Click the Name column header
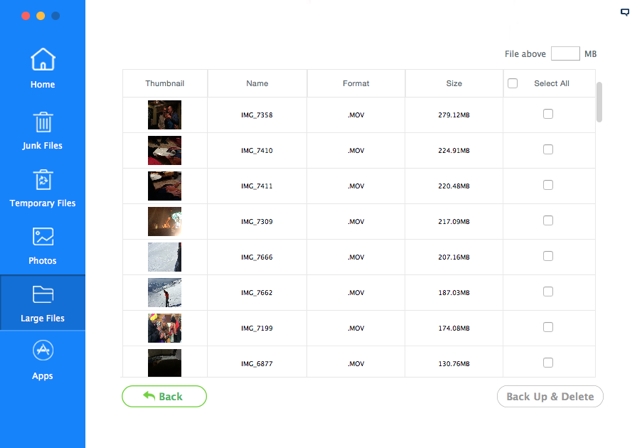640x448 pixels. click(257, 84)
